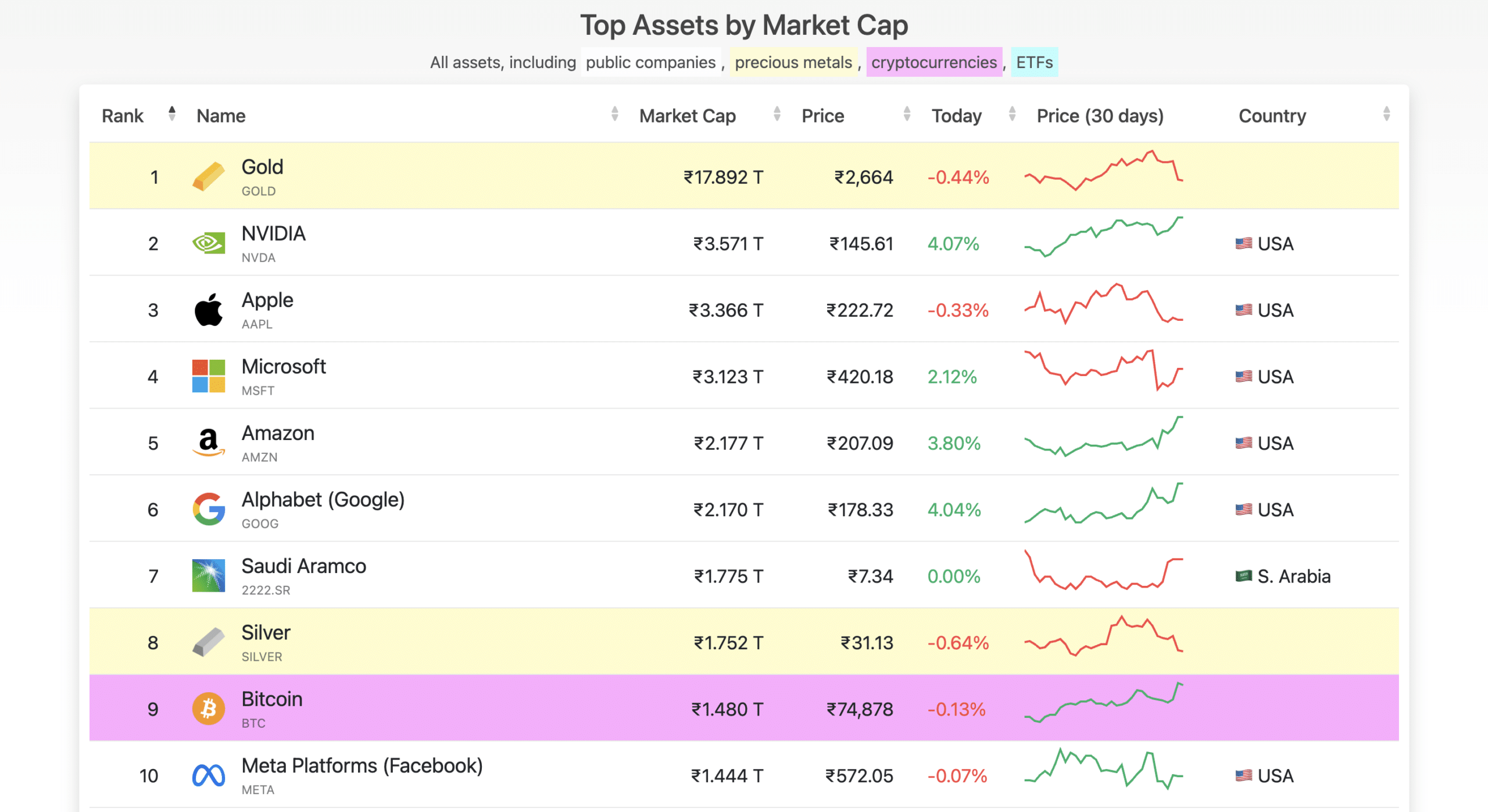This screenshot has height=812, width=1488.
Task: Click the GOOG ticker symbol
Action: [260, 524]
